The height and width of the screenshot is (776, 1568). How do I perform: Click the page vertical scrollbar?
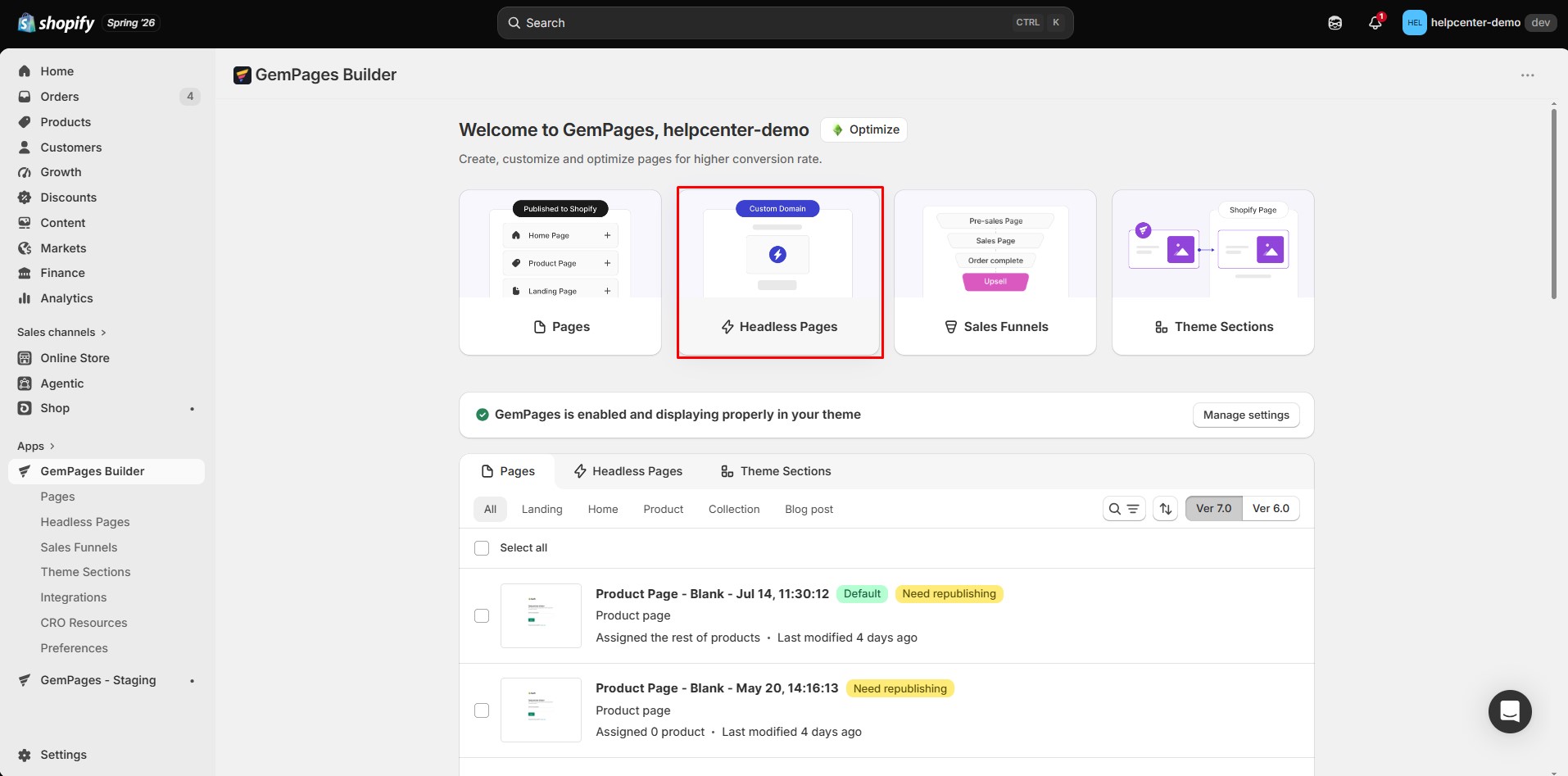click(1553, 203)
